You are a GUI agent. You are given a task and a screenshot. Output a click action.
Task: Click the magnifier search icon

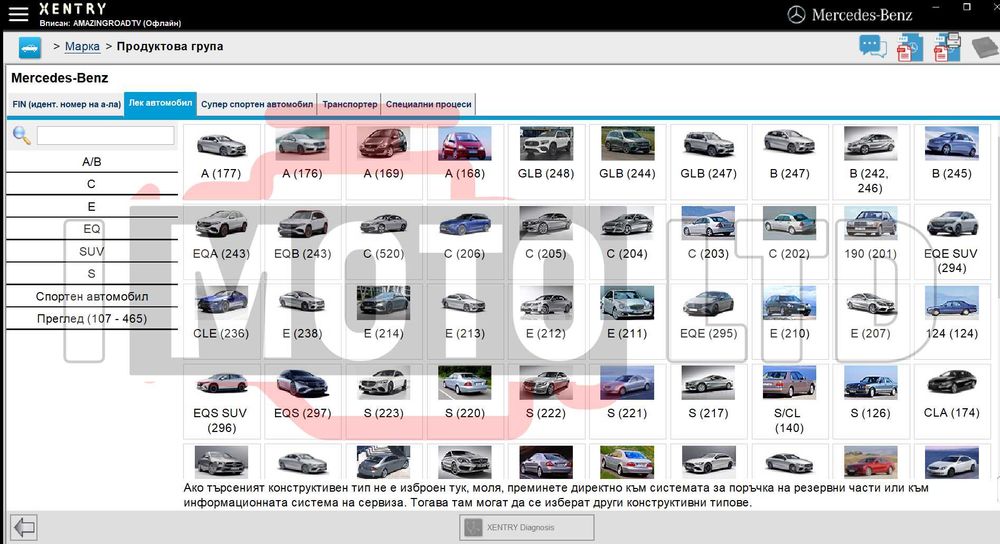point(22,135)
